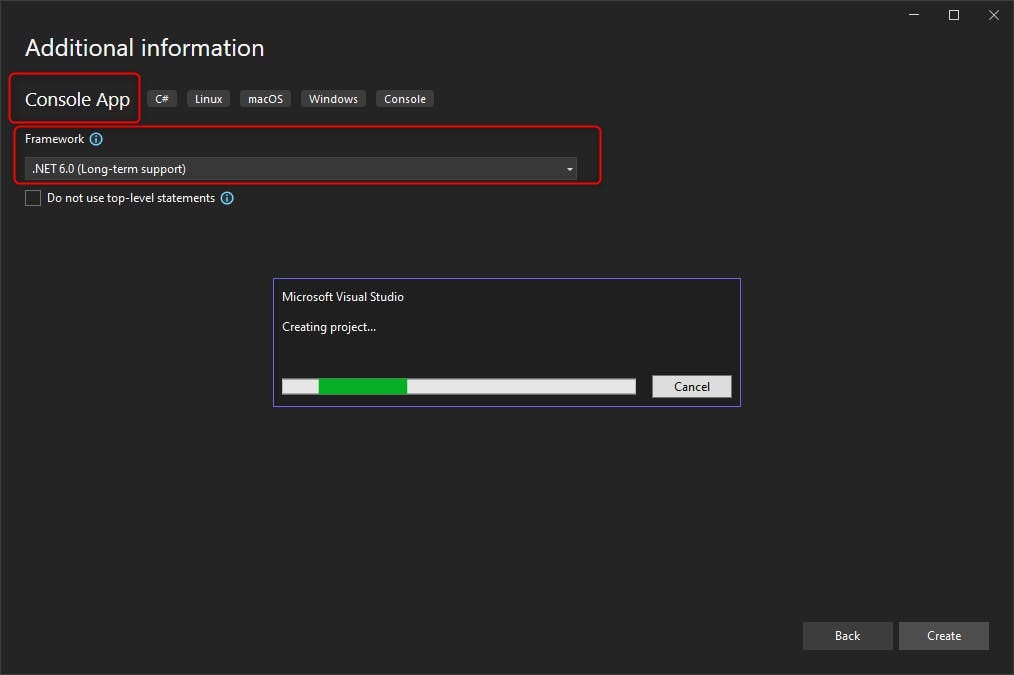This screenshot has width=1014, height=675.
Task: Click the Creating project status text
Action: point(329,326)
